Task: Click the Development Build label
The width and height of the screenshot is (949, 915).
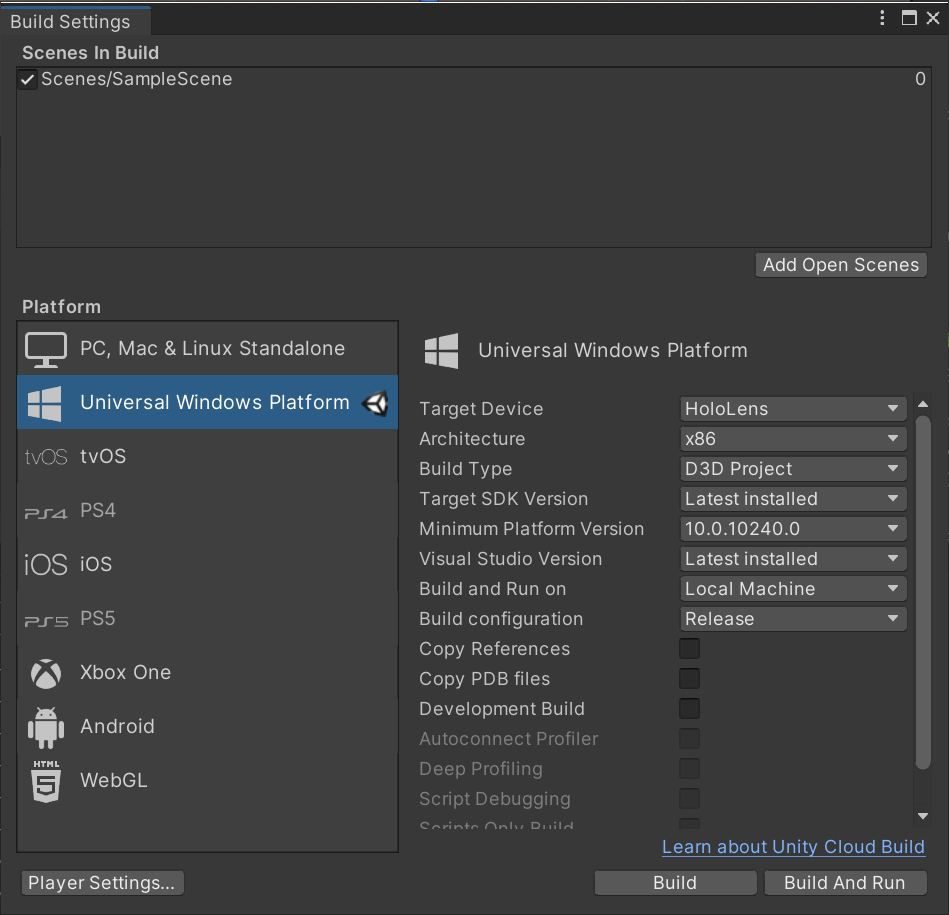Action: coord(502,709)
